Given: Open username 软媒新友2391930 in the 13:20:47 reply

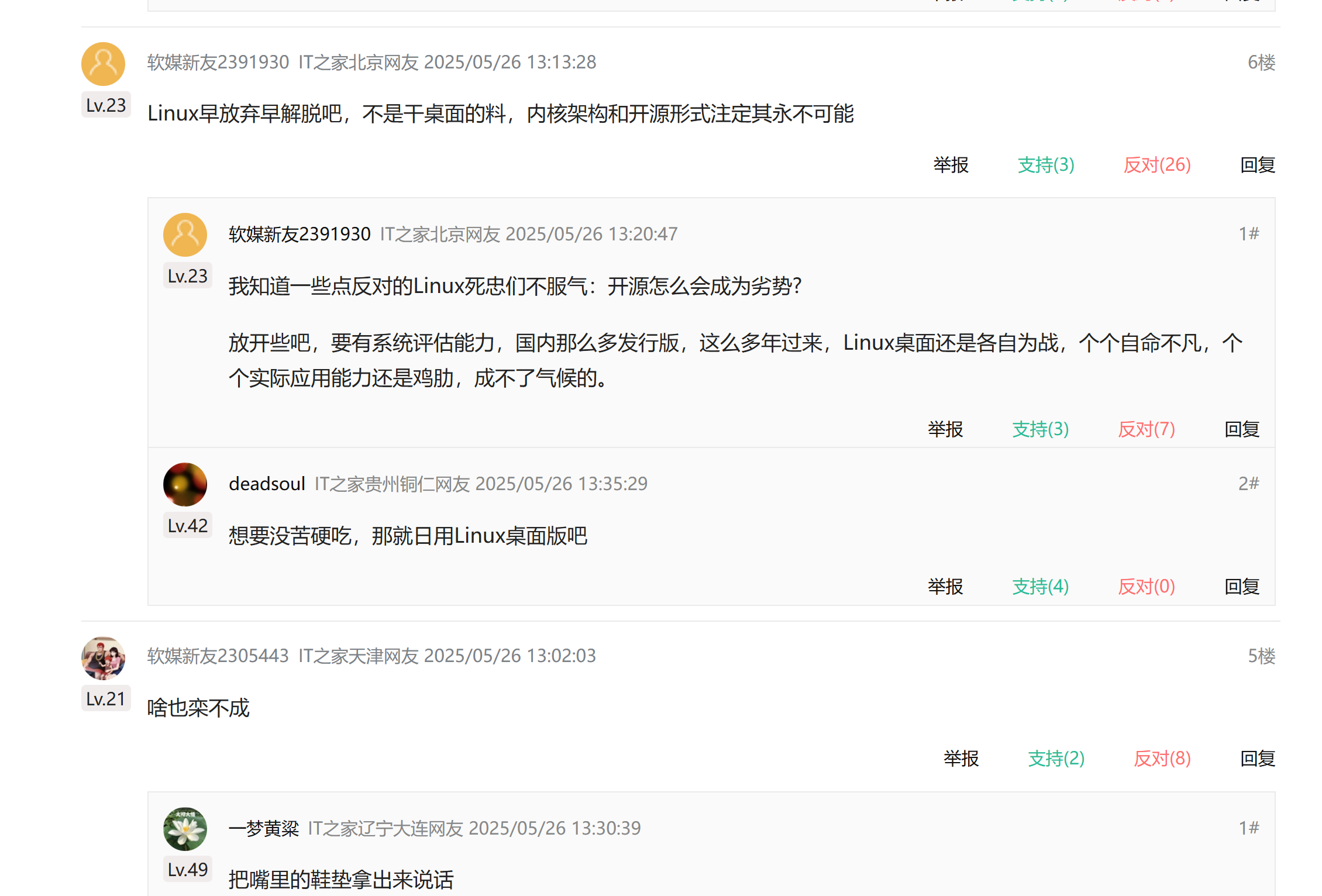Looking at the screenshot, I should tap(299, 234).
